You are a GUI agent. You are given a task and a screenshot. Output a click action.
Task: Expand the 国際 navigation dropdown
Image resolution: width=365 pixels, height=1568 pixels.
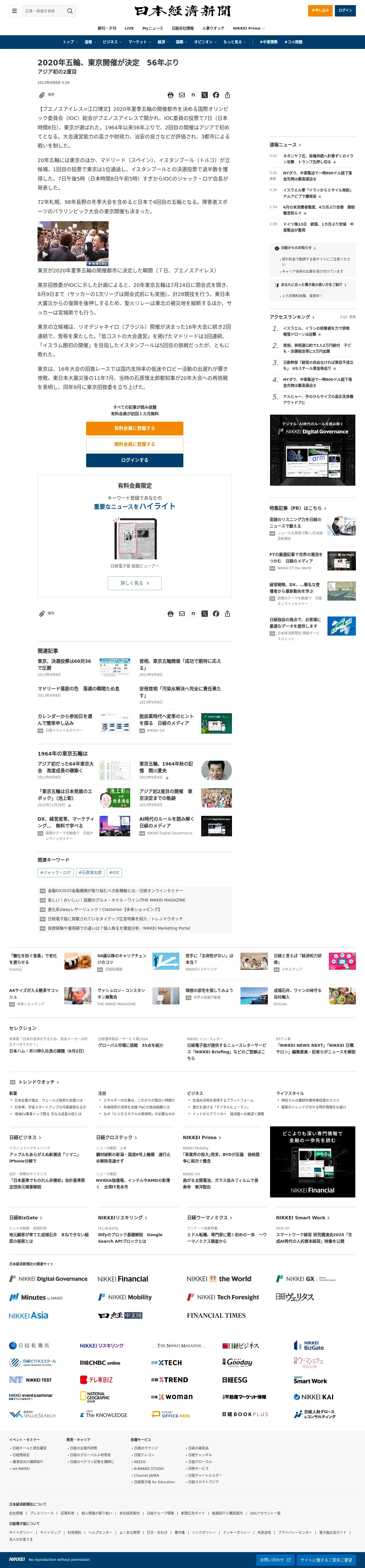point(181,42)
